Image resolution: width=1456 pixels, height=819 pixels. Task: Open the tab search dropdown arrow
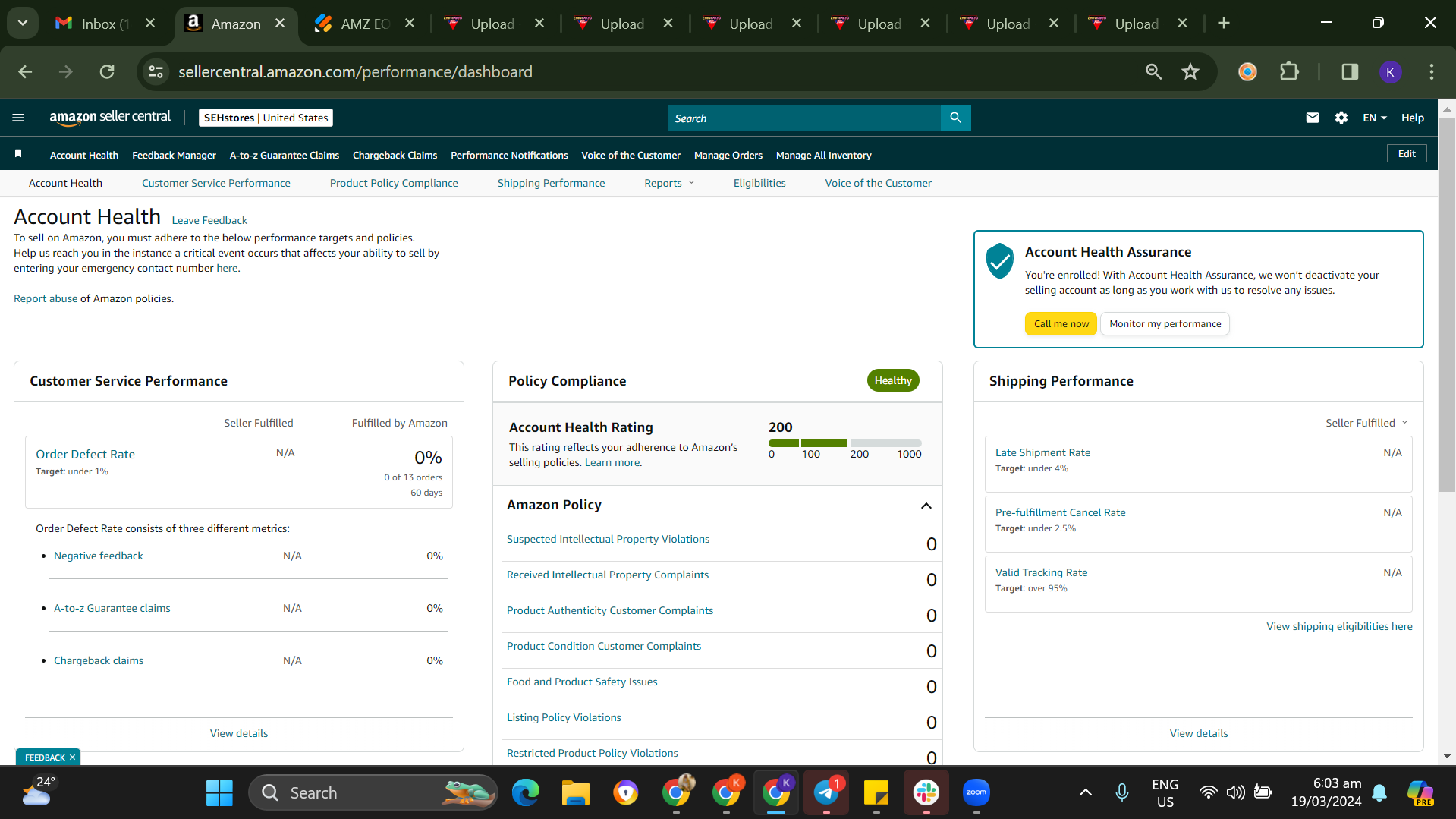click(x=23, y=24)
